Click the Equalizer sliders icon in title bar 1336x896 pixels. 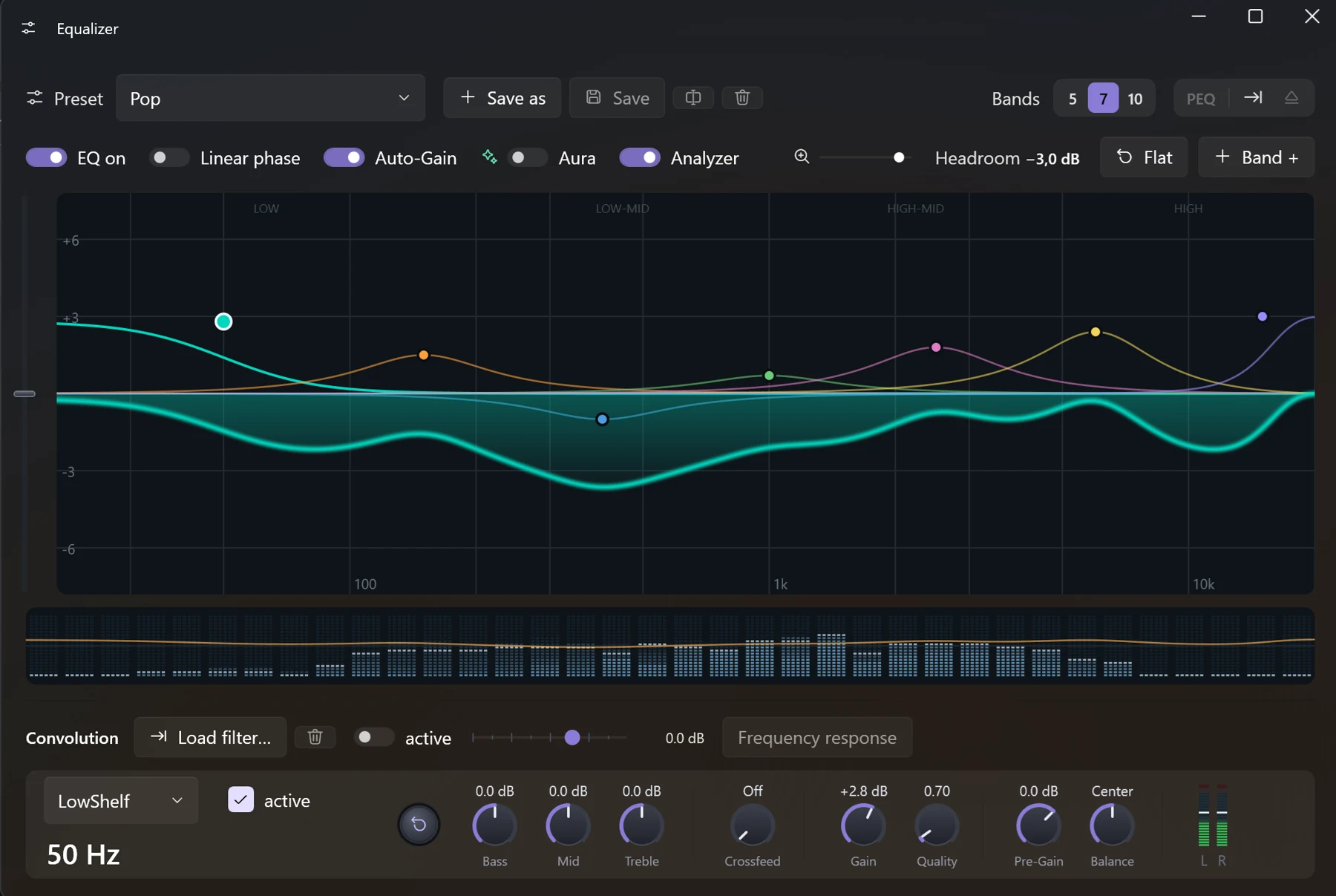[x=28, y=28]
